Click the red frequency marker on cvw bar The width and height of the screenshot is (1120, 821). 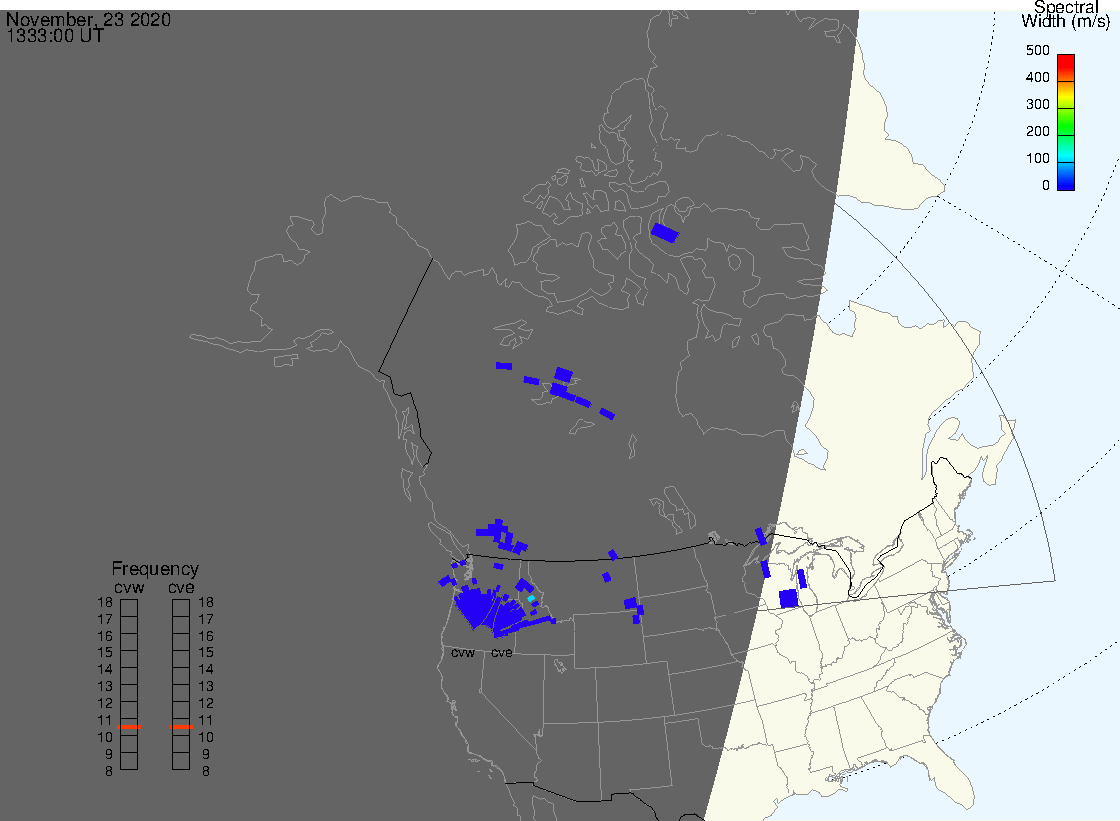pyautogui.click(x=129, y=727)
